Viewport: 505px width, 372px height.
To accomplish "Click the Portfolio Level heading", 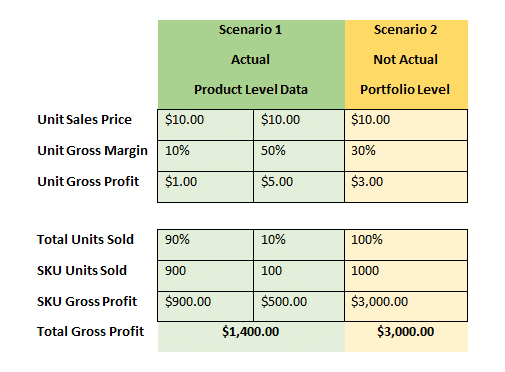I will (405, 89).
